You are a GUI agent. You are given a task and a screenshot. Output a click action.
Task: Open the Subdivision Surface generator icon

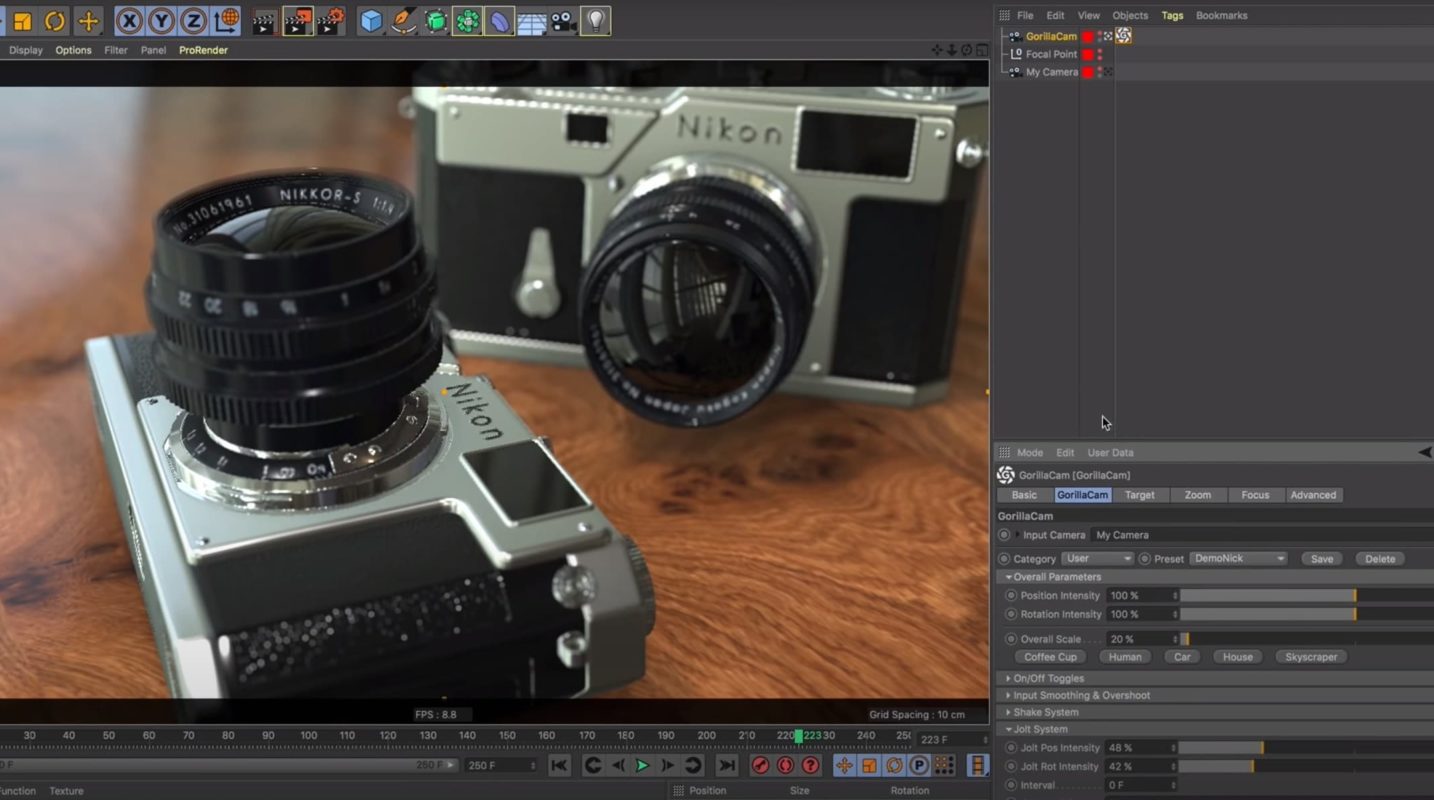[x=435, y=21]
